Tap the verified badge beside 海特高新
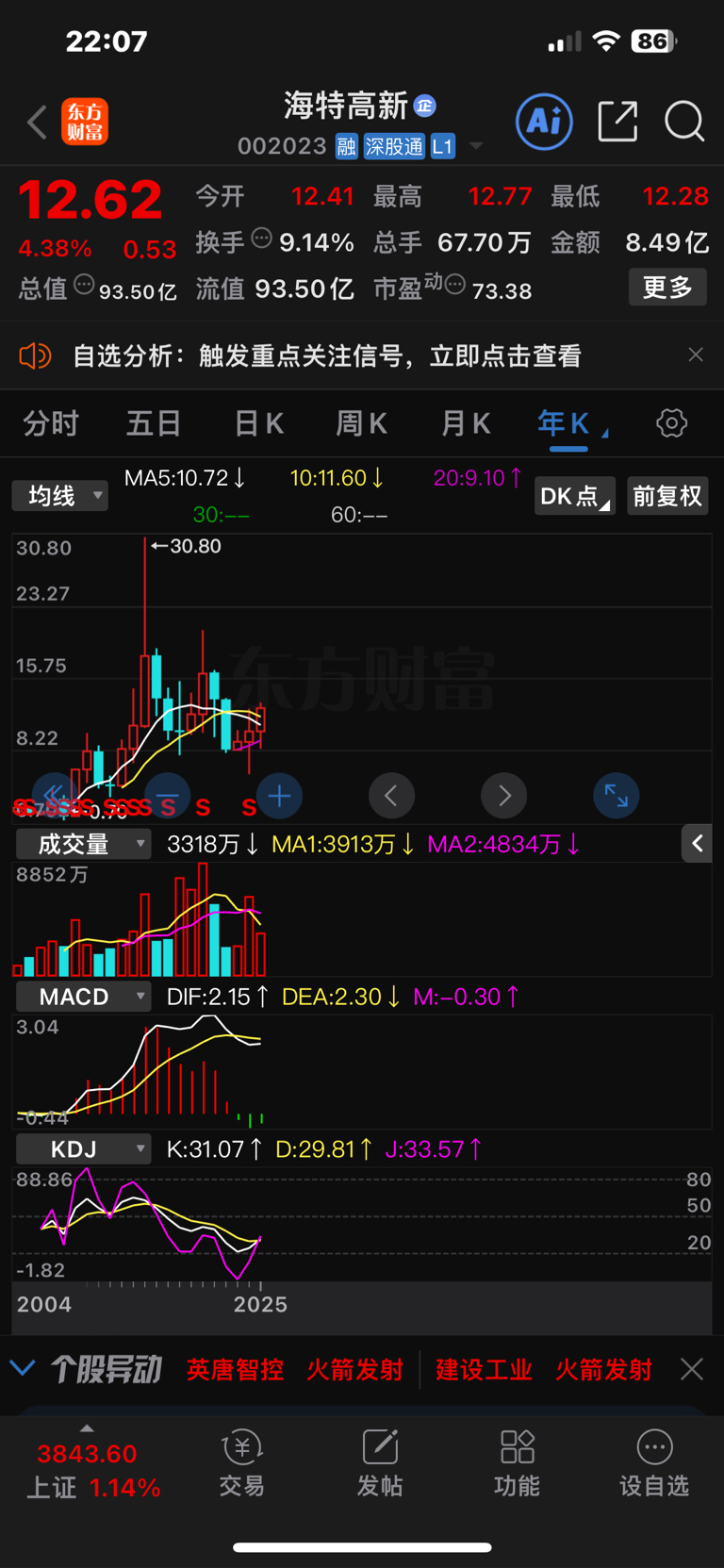Image resolution: width=724 pixels, height=1568 pixels. 425,106
